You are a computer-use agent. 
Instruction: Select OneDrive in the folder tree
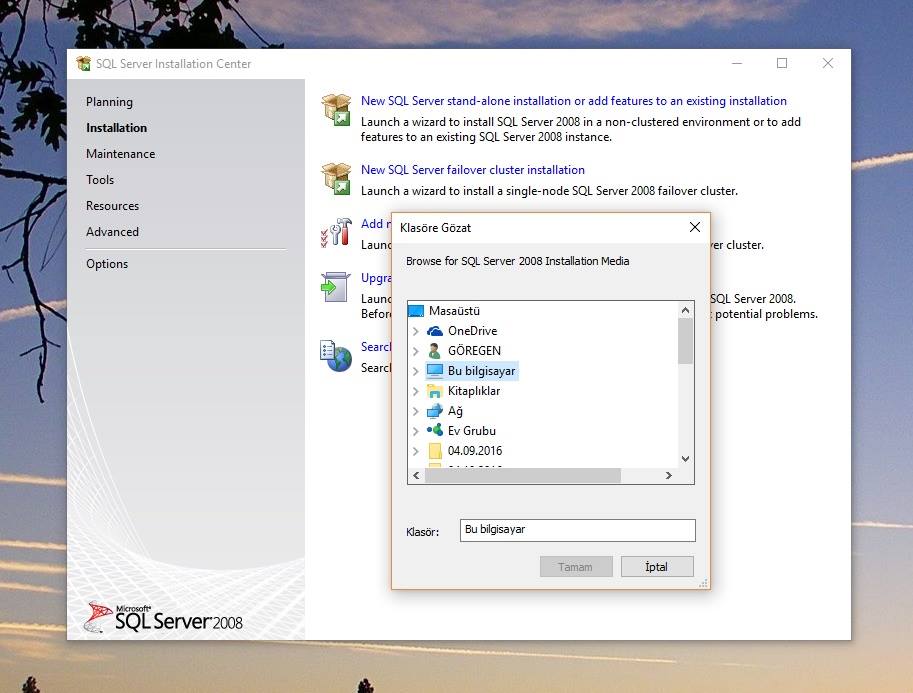pos(472,331)
